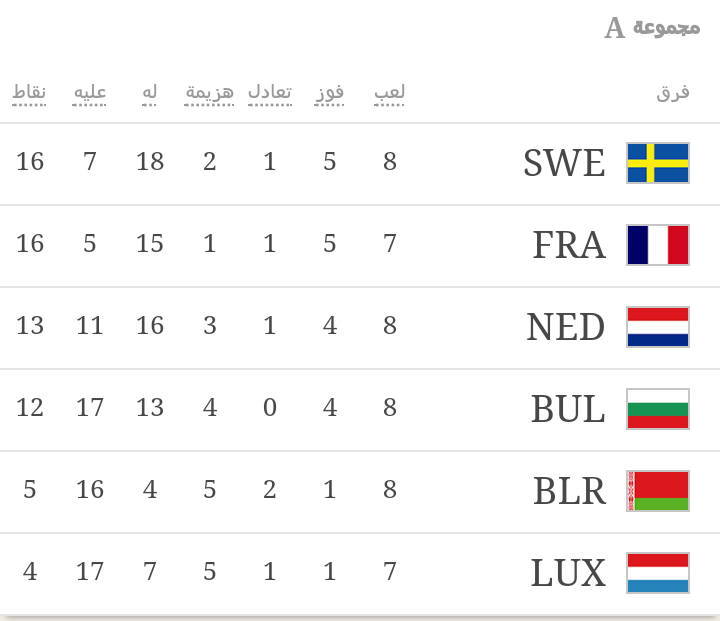Image resolution: width=720 pixels, height=621 pixels.
Task: Open the SWE team link
Action: pyautogui.click(x=564, y=163)
